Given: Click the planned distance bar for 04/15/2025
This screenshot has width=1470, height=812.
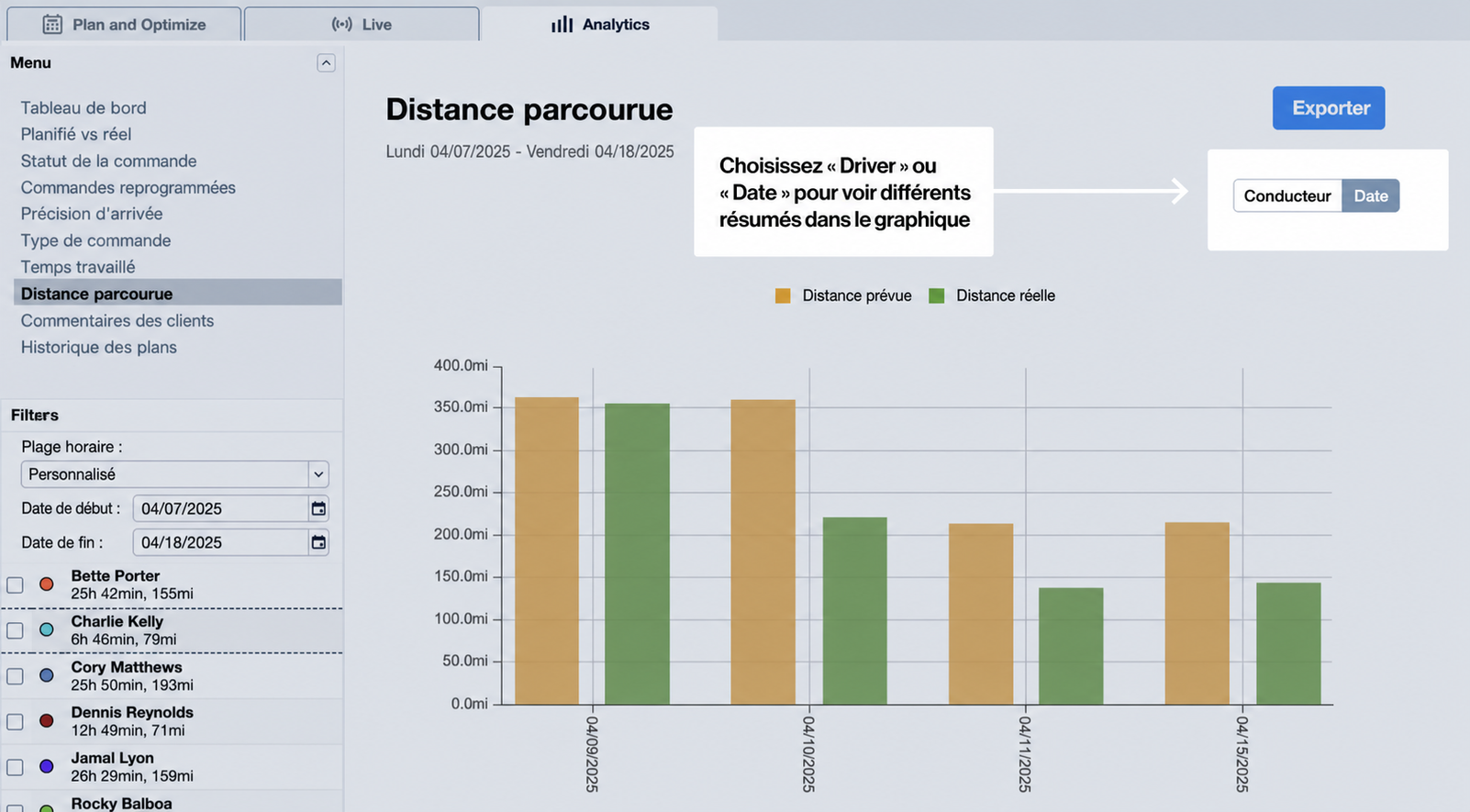Looking at the screenshot, I should (1197, 614).
